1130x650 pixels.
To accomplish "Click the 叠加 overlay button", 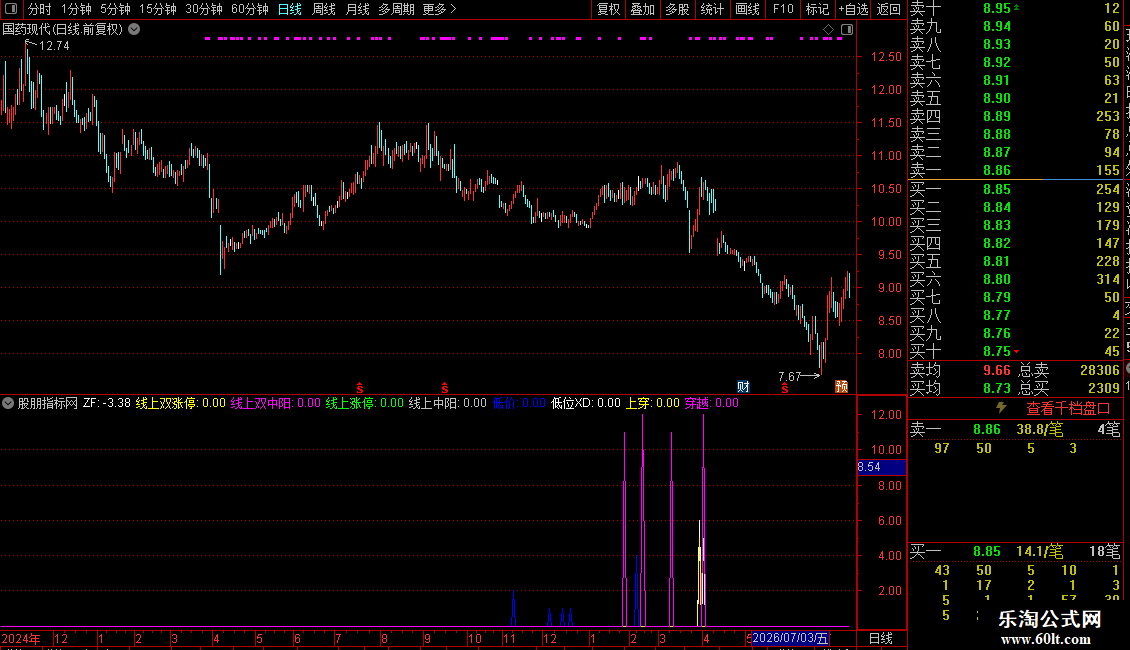I will [x=642, y=9].
